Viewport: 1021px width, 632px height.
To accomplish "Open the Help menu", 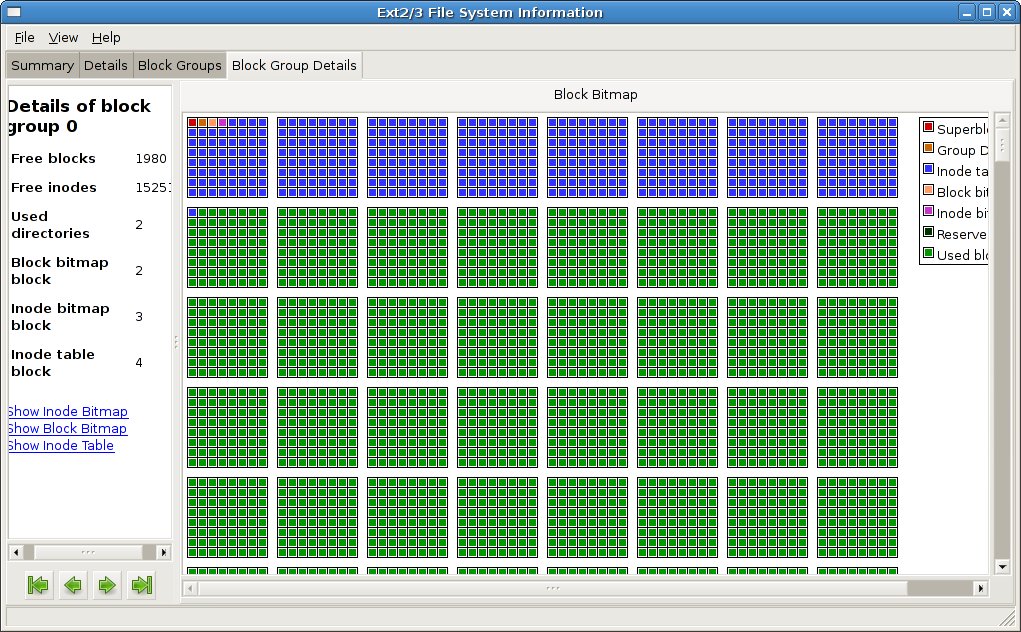I will pyautogui.click(x=106, y=37).
